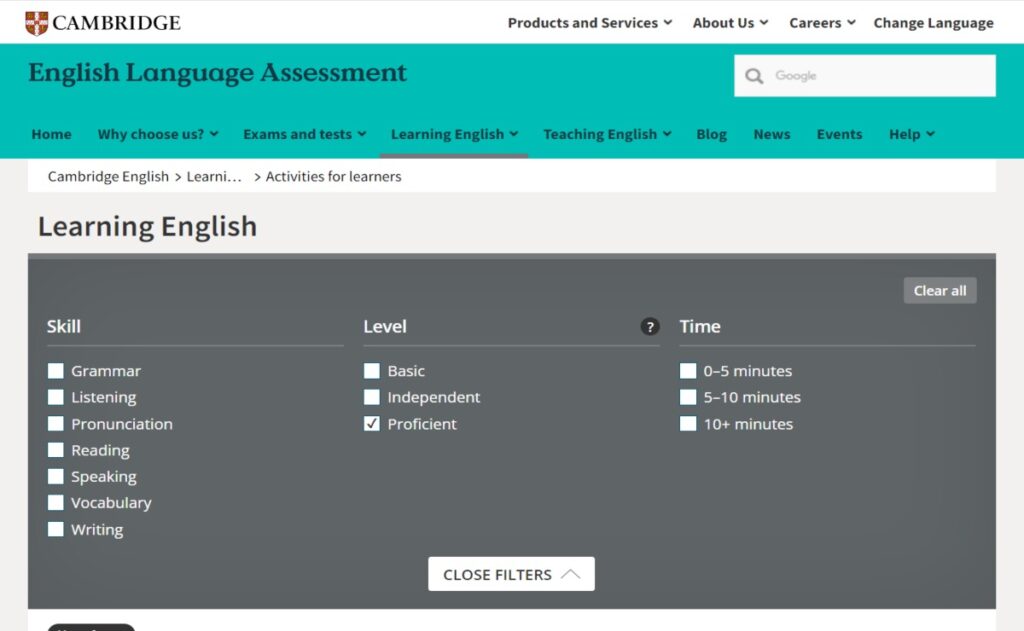Select the 5–10 minutes checkbox
The width and height of the screenshot is (1024, 631).
(x=688, y=397)
